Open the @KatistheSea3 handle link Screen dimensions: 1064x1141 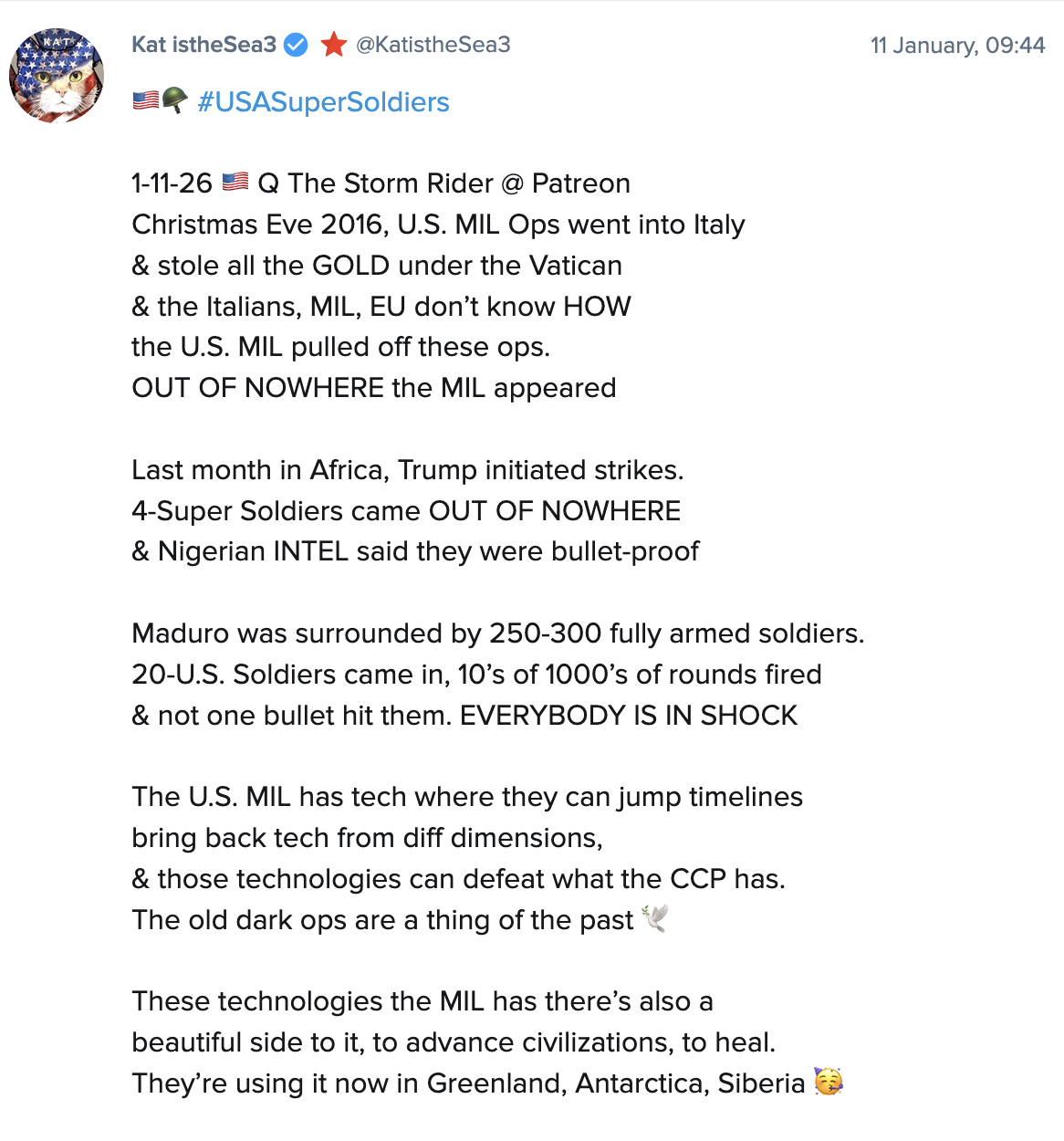pyautogui.click(x=433, y=45)
